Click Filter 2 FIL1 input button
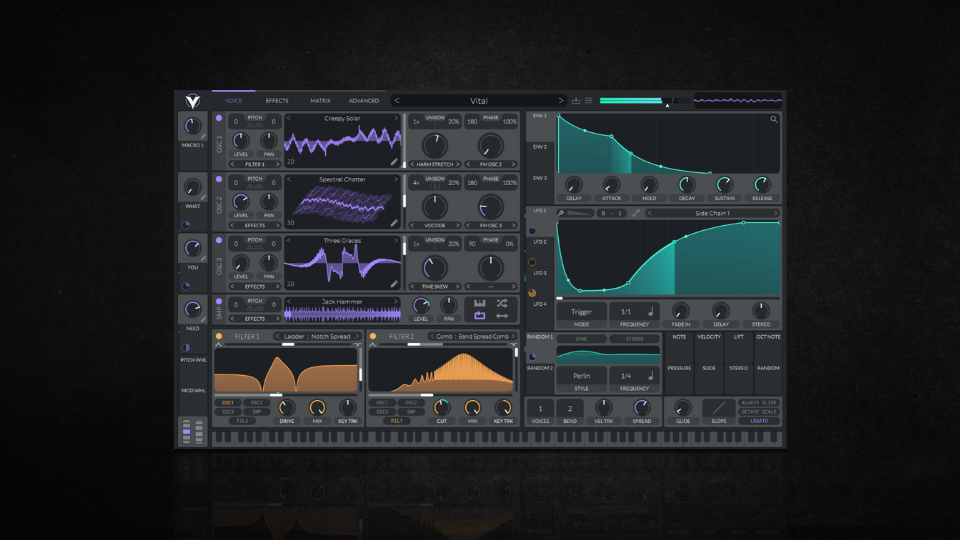This screenshot has height=540, width=960. tap(396, 421)
